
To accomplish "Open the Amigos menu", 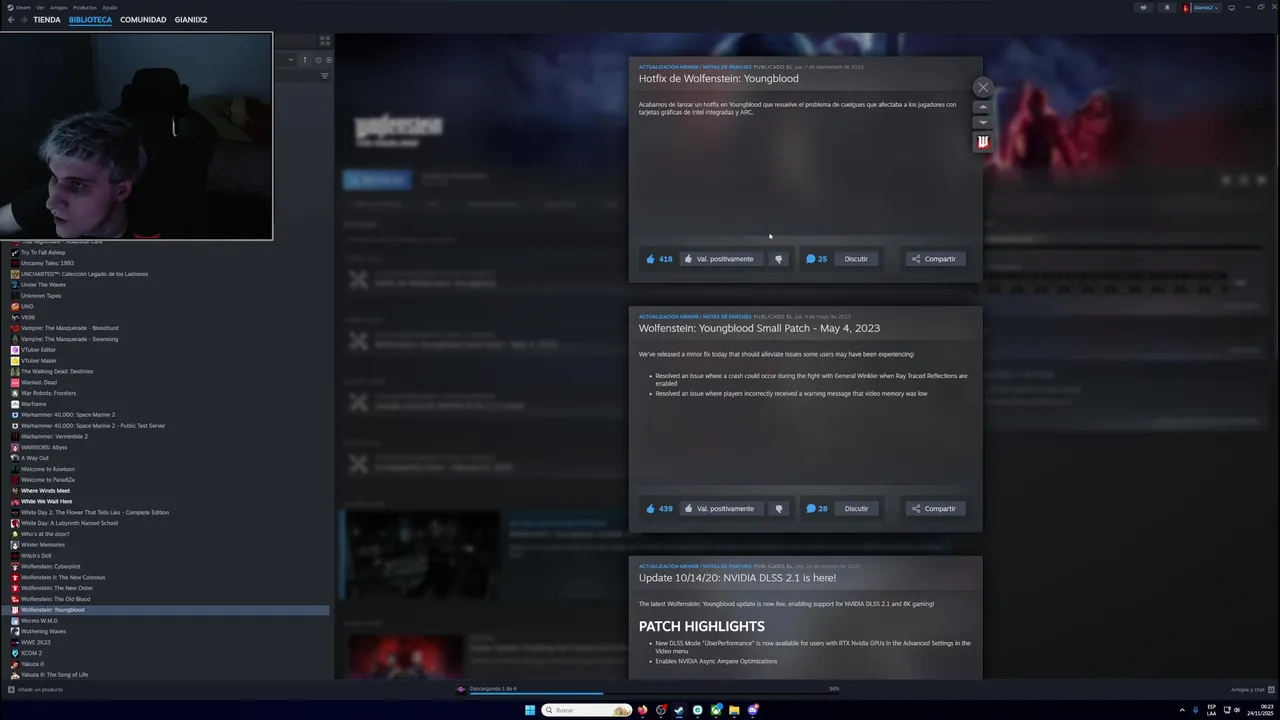I will tap(58, 7).
